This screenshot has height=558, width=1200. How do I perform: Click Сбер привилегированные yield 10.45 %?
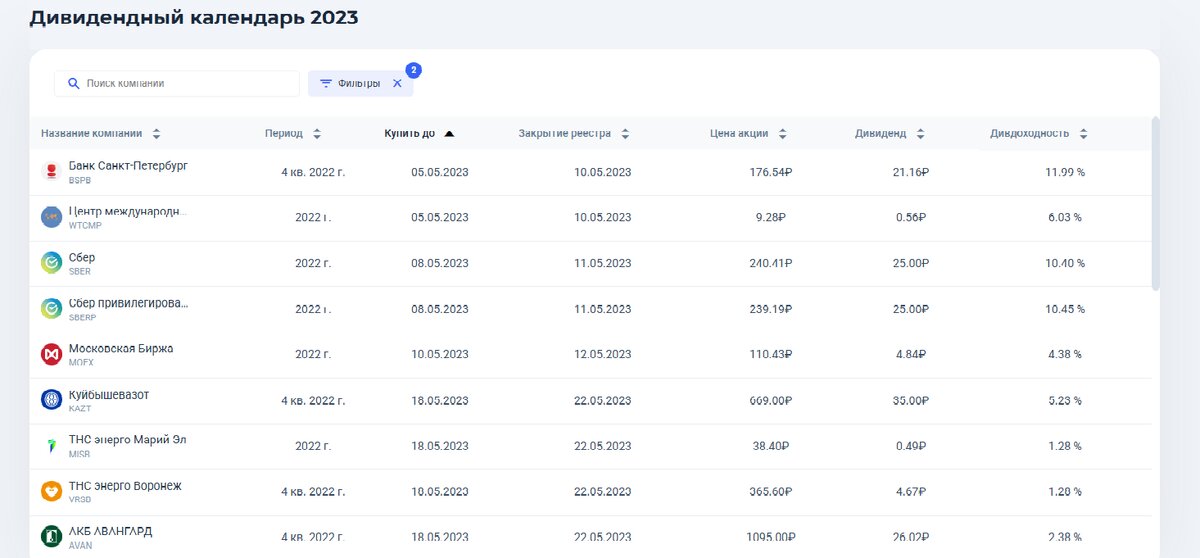pos(1065,310)
